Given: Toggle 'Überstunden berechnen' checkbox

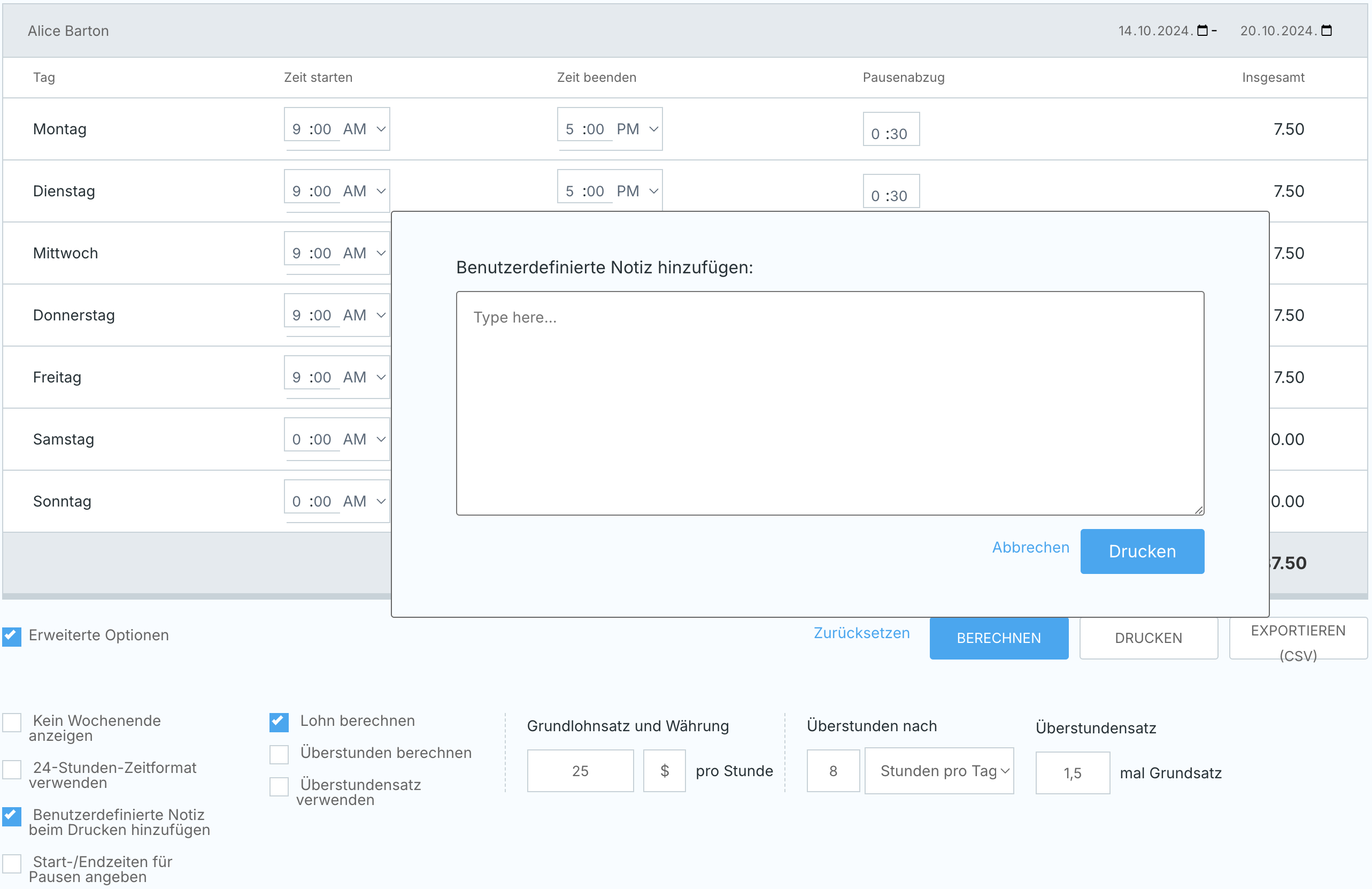Looking at the screenshot, I should [280, 753].
